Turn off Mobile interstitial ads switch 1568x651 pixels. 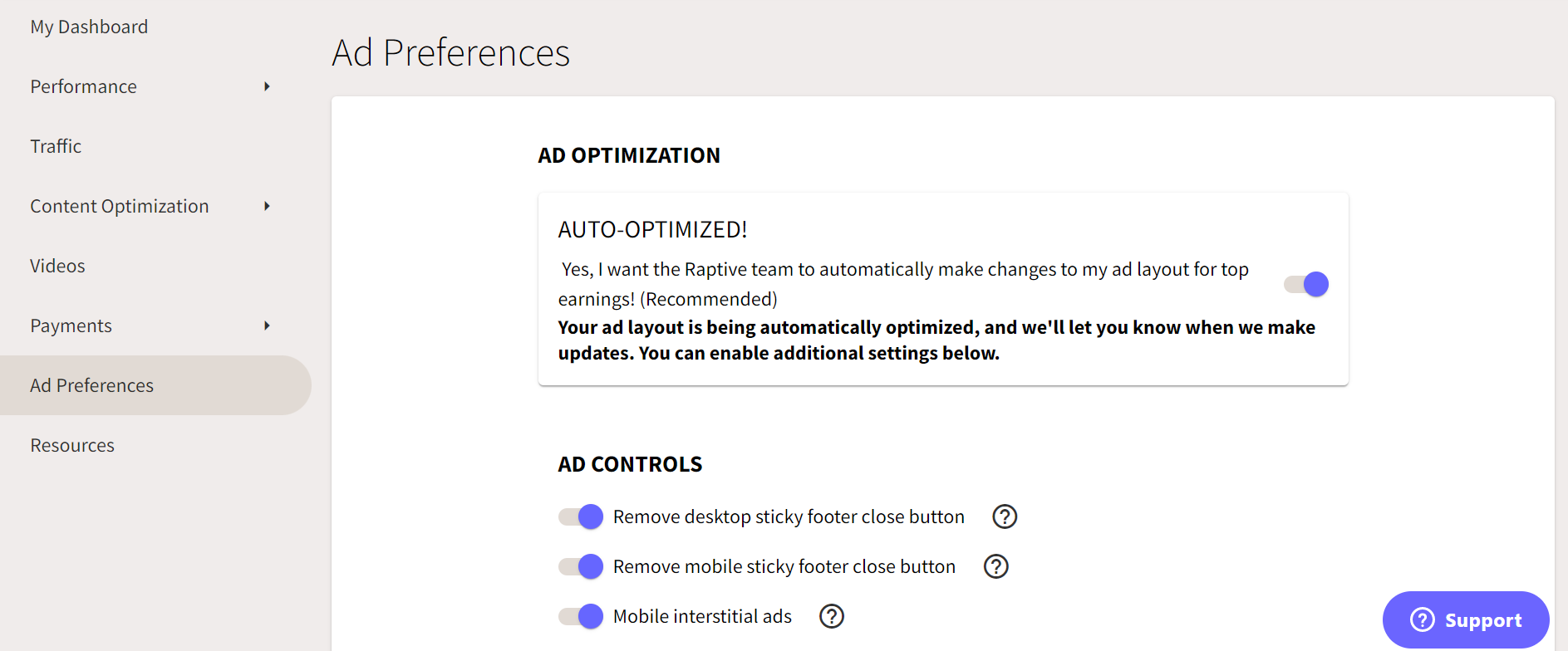click(x=581, y=616)
